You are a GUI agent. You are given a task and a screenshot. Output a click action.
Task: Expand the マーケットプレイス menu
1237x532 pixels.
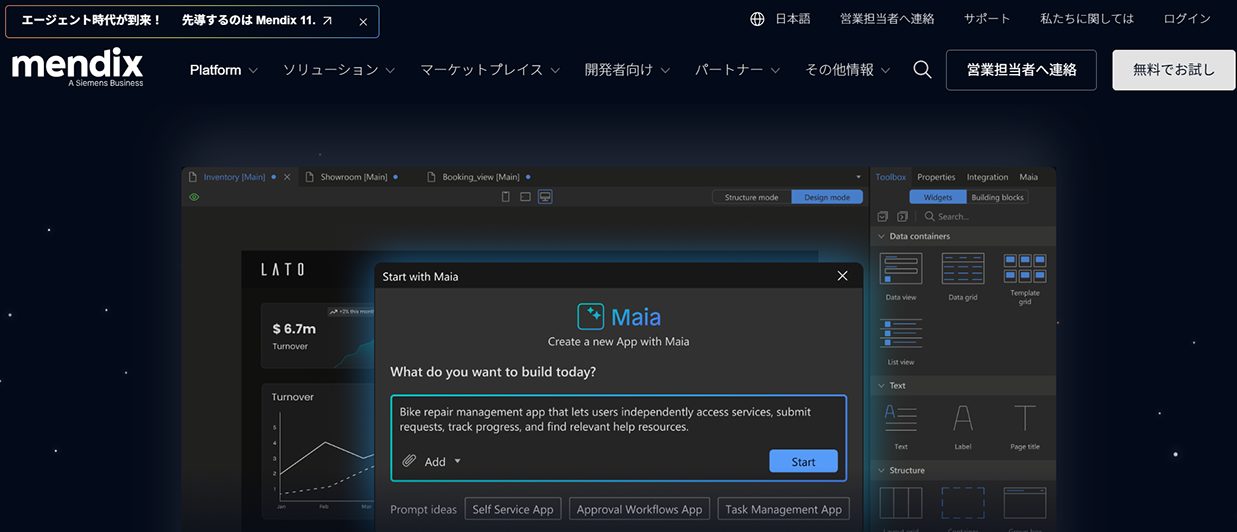(490, 70)
